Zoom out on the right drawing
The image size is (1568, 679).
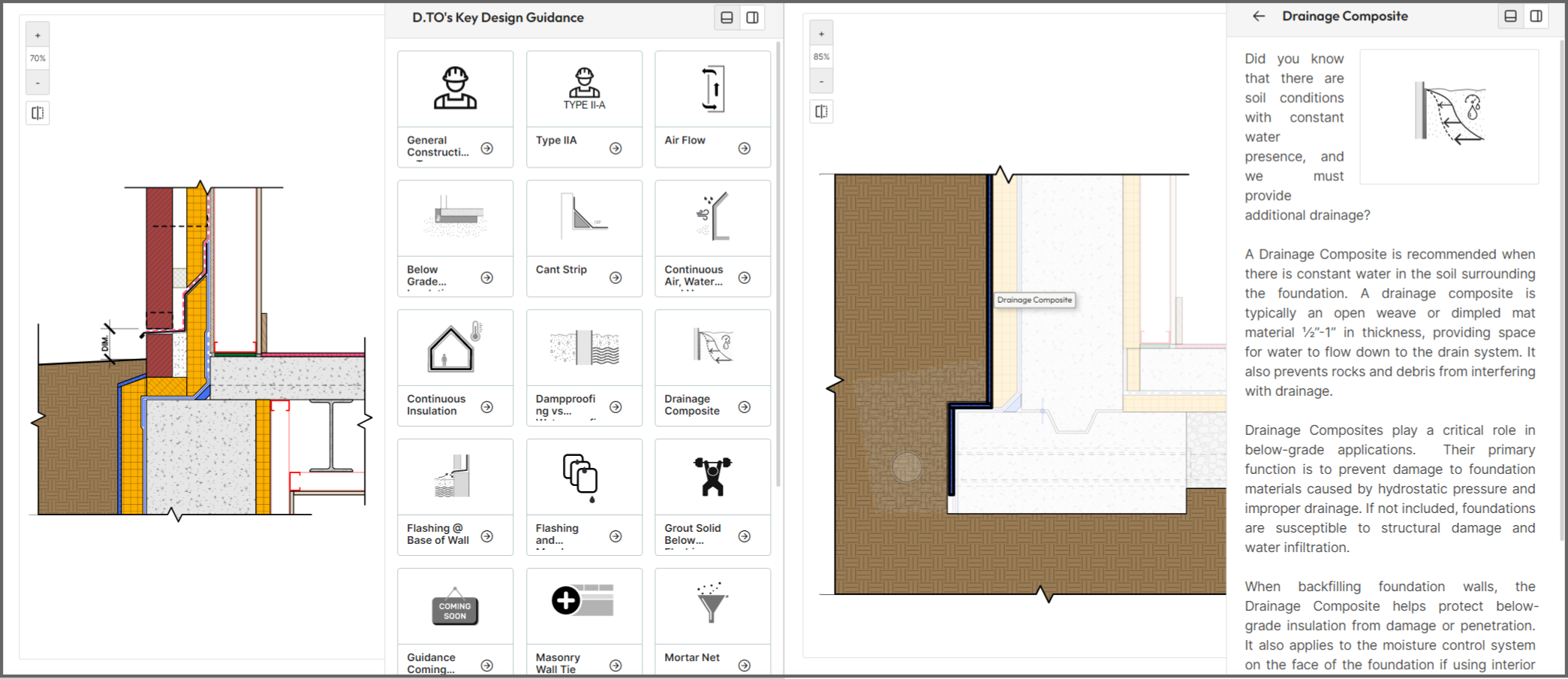tap(821, 81)
